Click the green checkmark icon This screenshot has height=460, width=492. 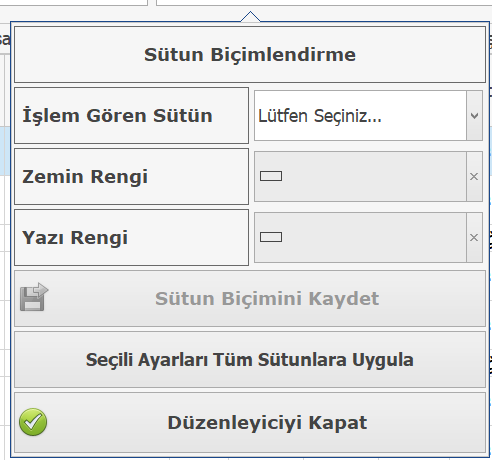pos(33,422)
